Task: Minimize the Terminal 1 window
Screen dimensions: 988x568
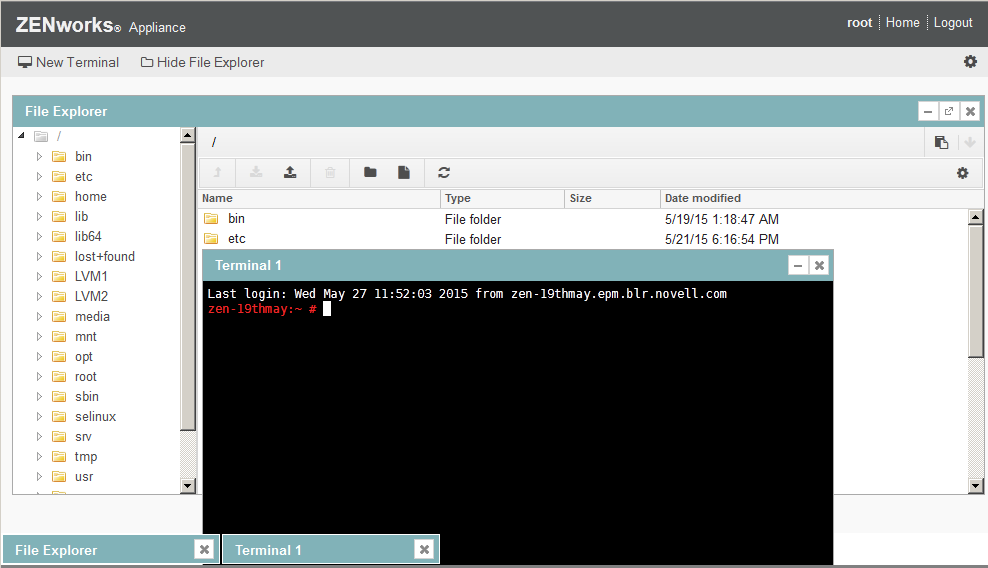Action: pos(798,265)
